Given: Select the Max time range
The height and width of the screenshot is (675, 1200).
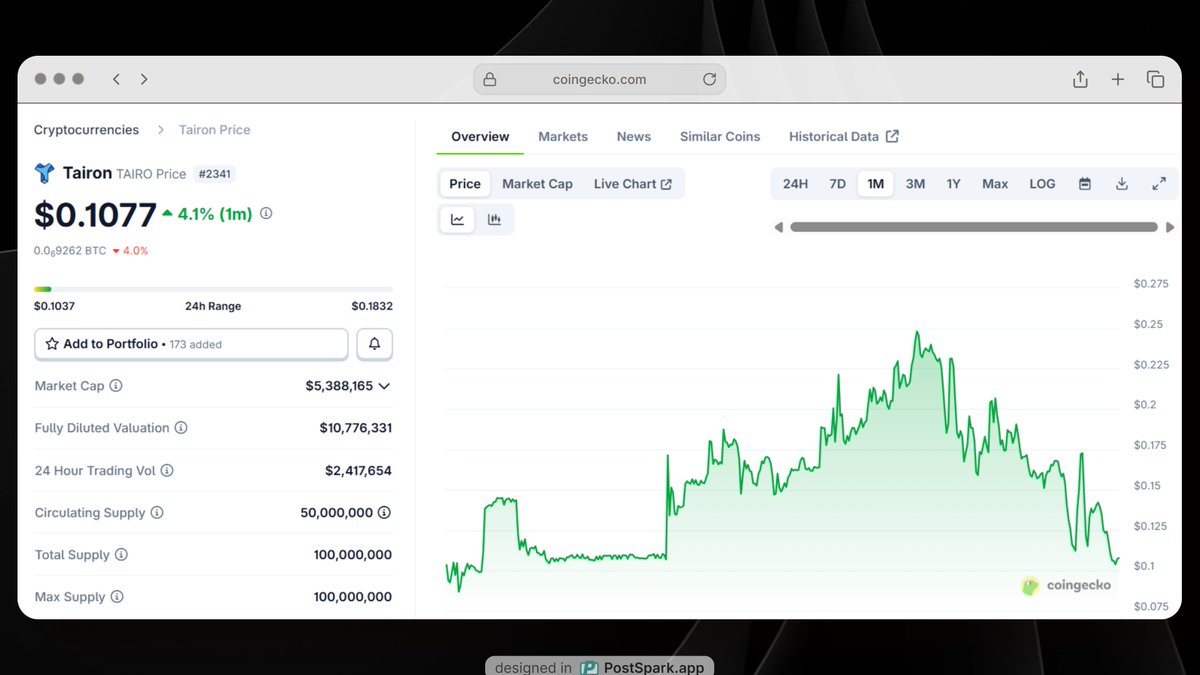Looking at the screenshot, I should (995, 184).
